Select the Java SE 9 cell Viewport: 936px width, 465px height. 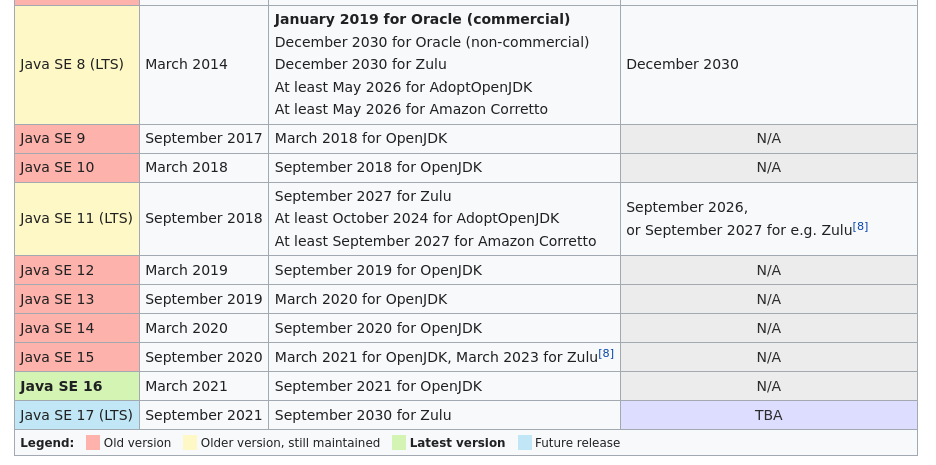[x=77, y=138]
